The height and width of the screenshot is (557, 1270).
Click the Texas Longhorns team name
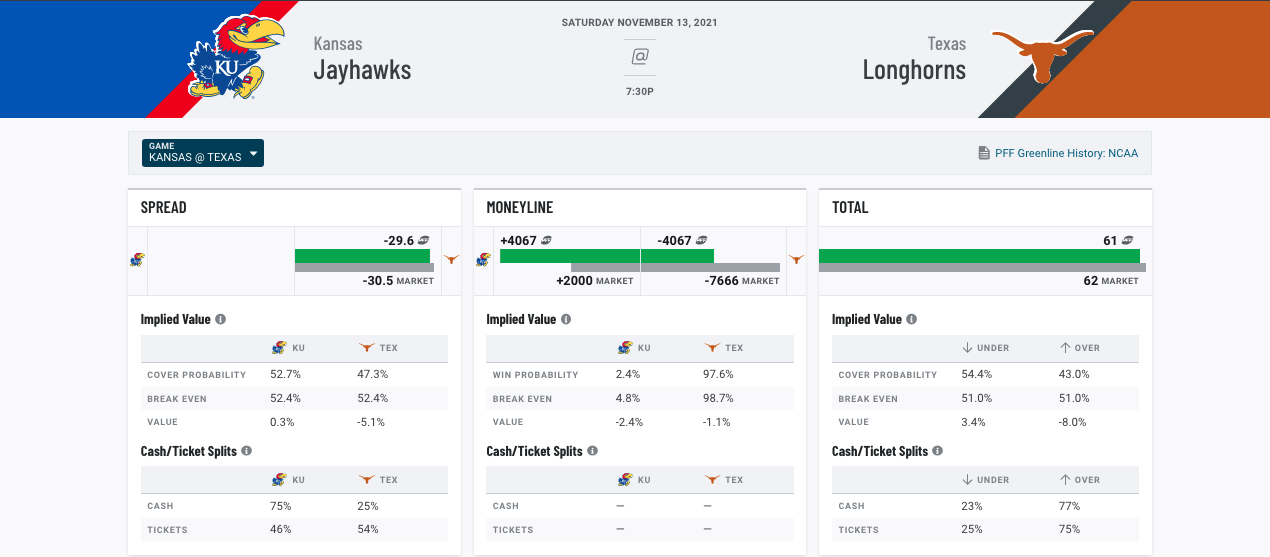tap(915, 59)
